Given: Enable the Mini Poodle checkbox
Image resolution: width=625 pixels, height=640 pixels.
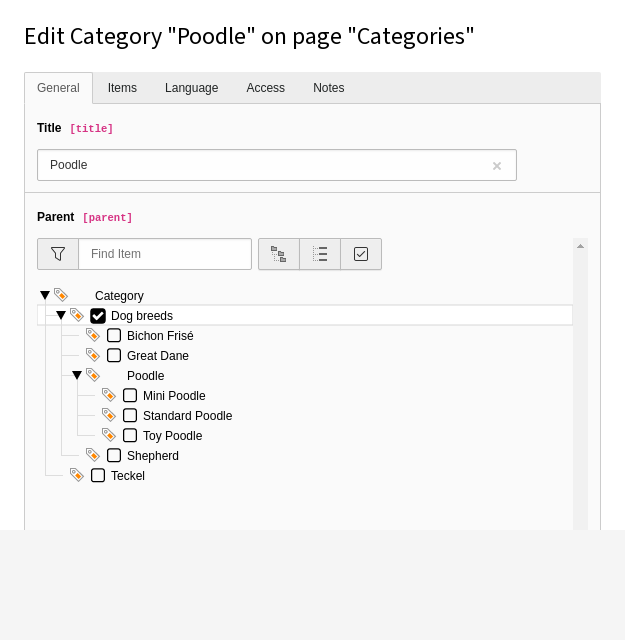Looking at the screenshot, I should pyautogui.click(x=130, y=396).
